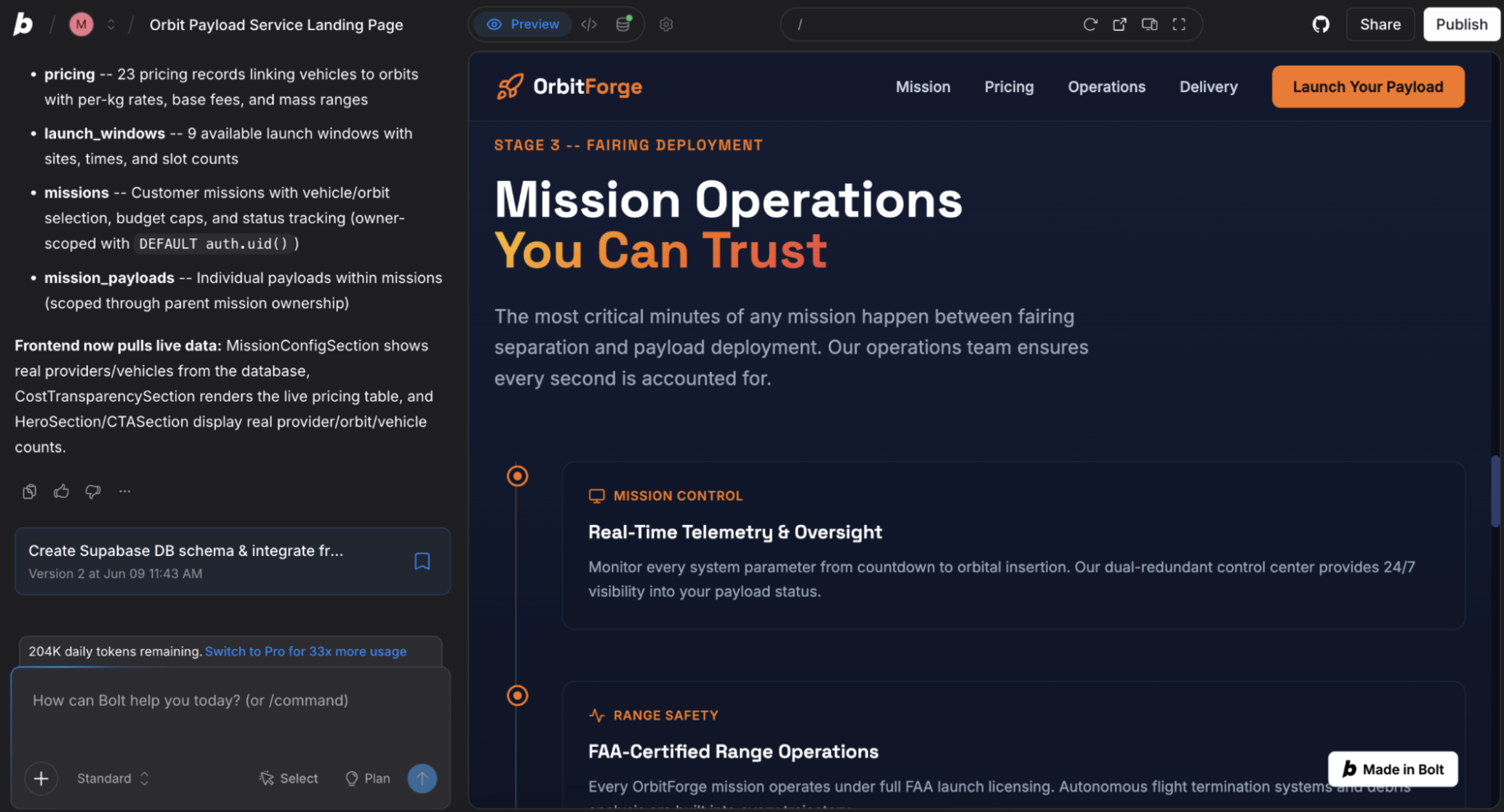Image resolution: width=1504 pixels, height=812 pixels.
Task: Click the Mission Control timeline marker
Action: [517, 476]
